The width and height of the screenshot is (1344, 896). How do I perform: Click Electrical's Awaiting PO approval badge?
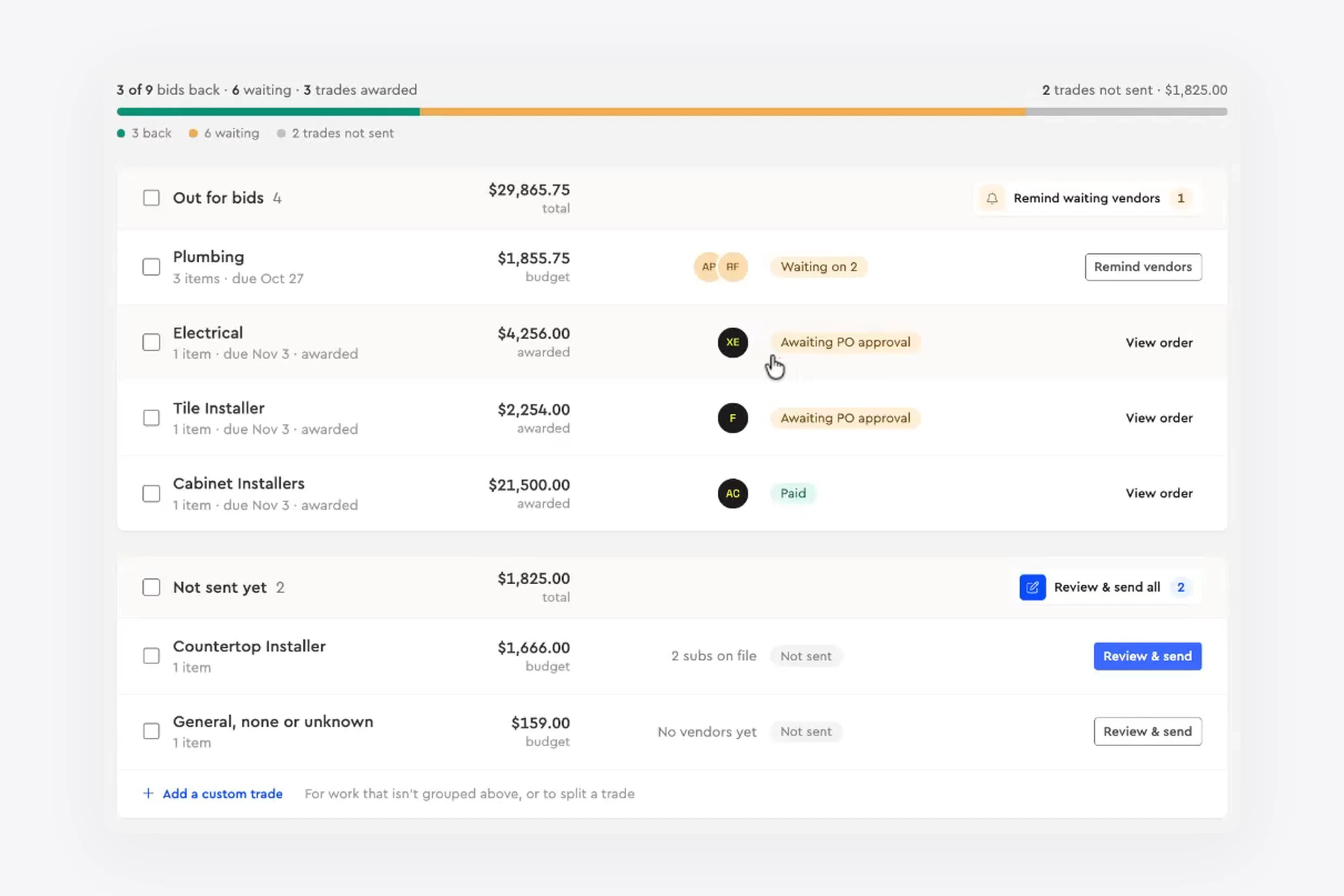[845, 342]
